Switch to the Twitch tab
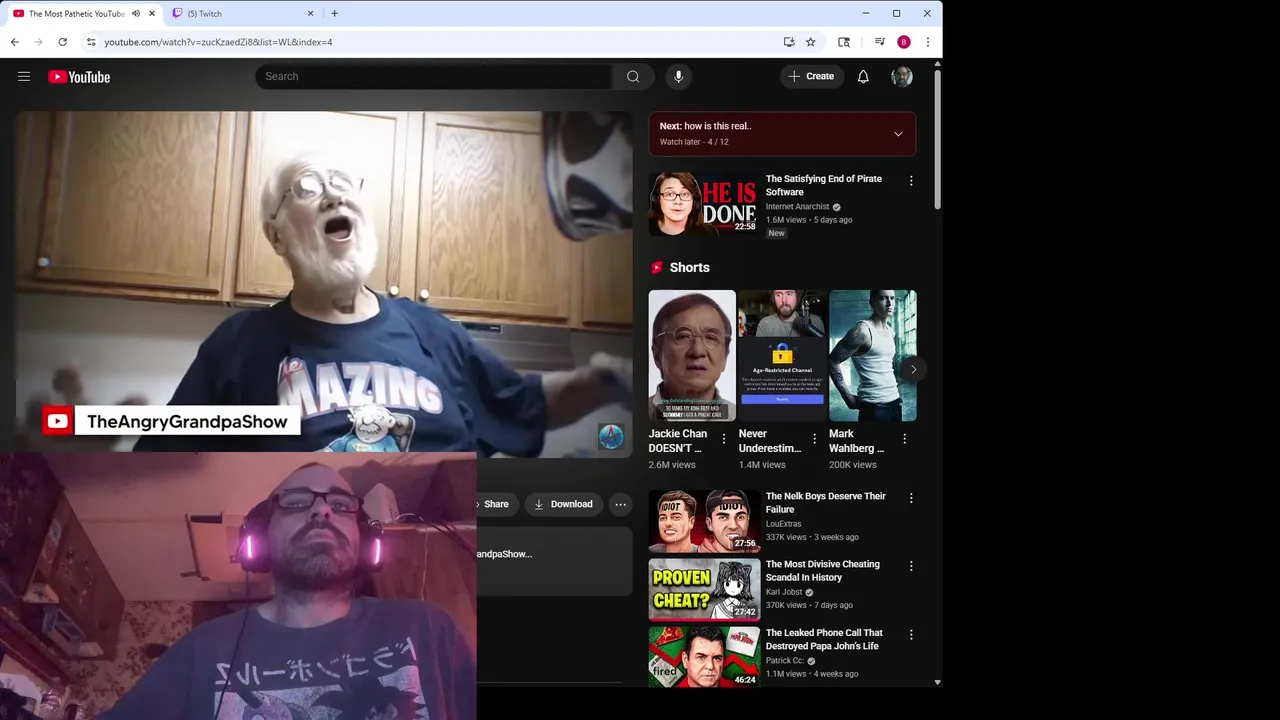 (242, 14)
